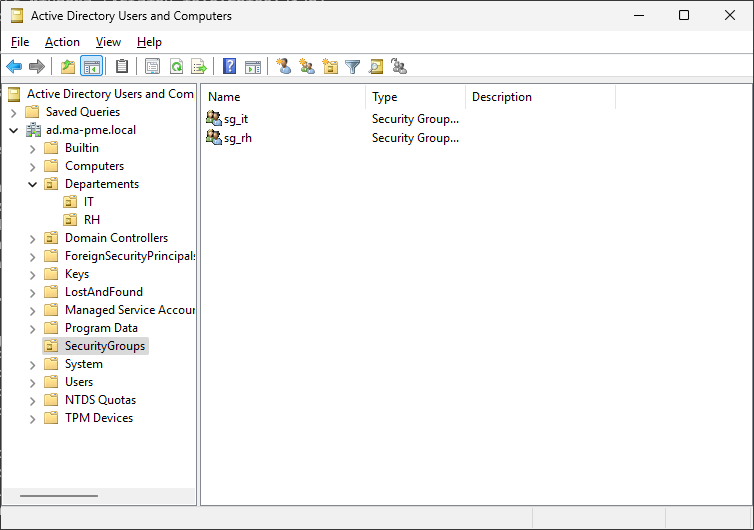The image size is (754, 530).
Task: Collapse the Departements OU
Action: click(x=32, y=185)
